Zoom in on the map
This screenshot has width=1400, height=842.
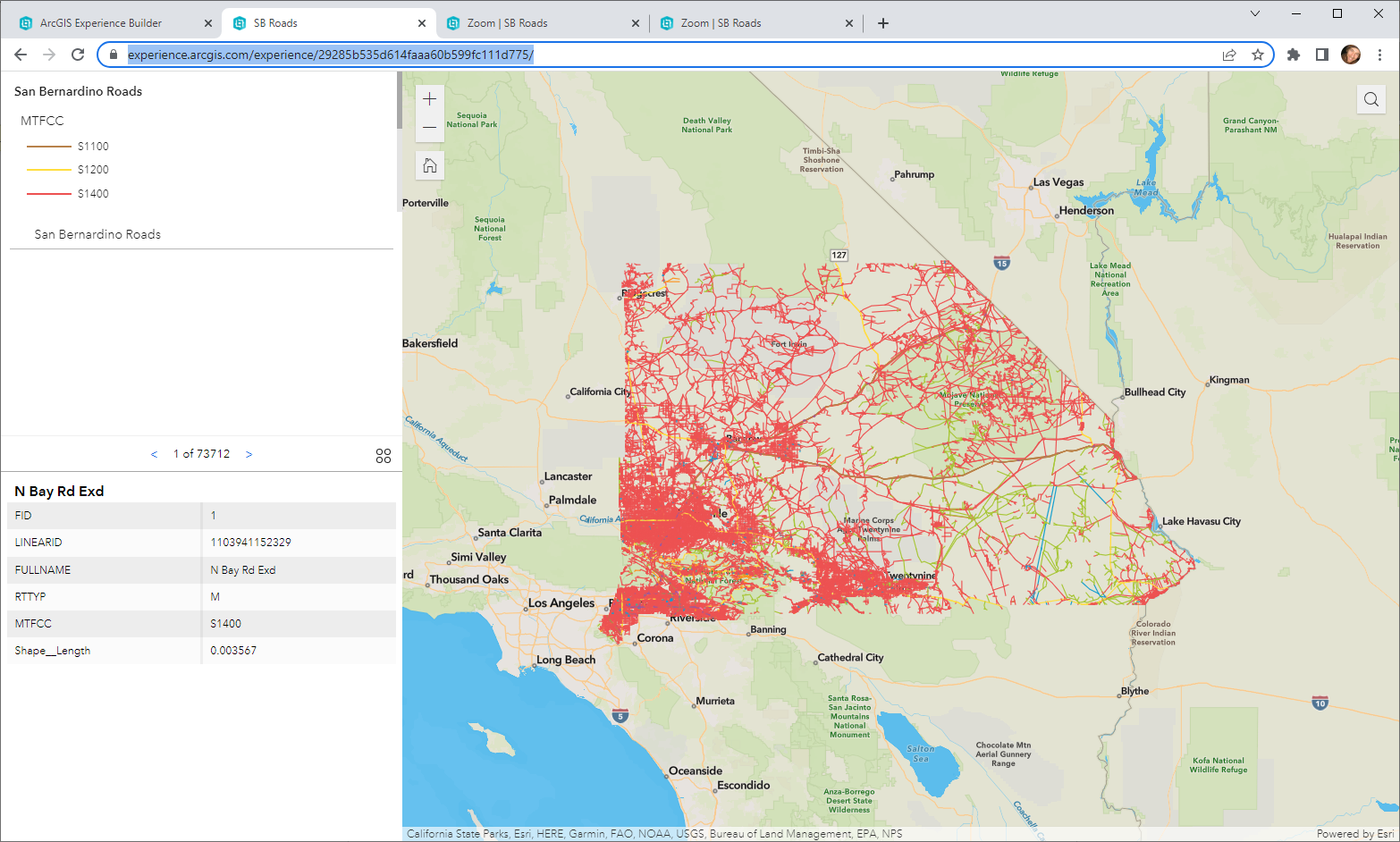click(430, 98)
